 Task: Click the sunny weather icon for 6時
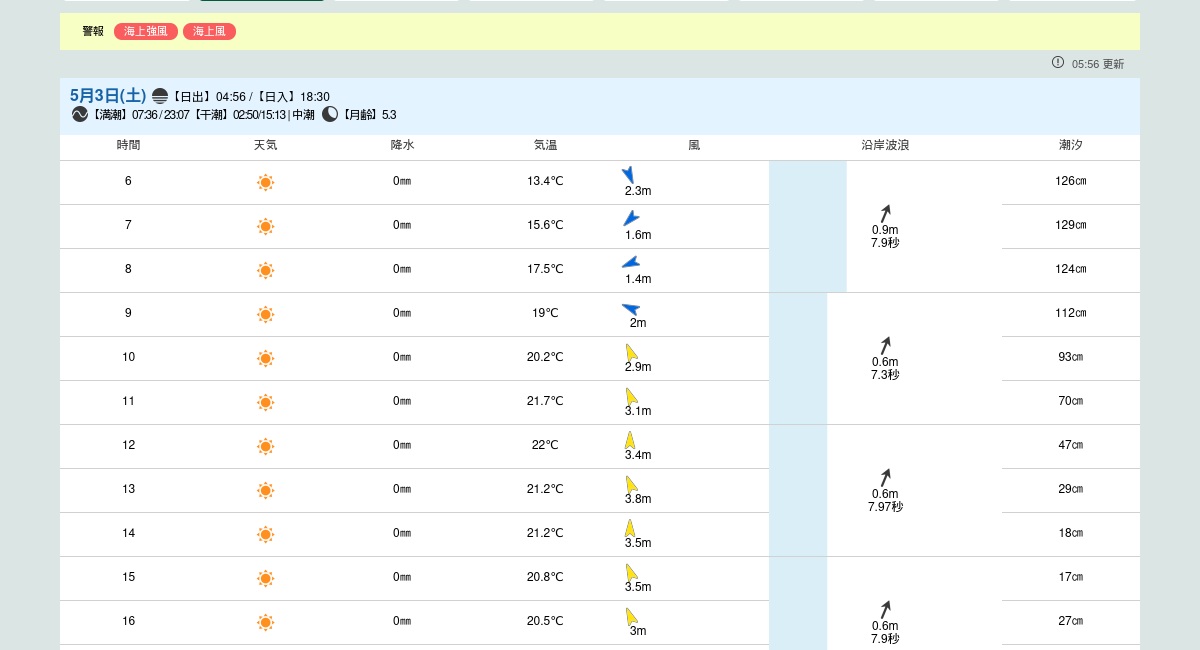(265, 182)
